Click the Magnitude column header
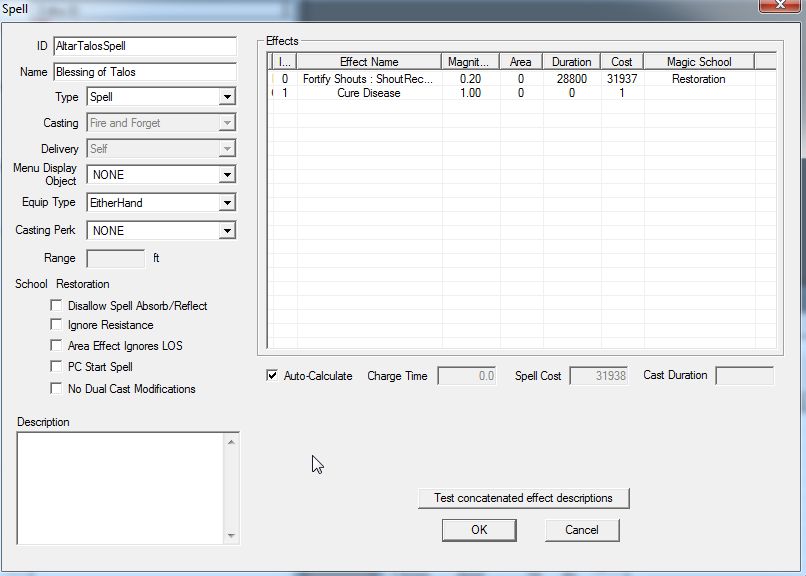This screenshot has width=806, height=576. 470,62
